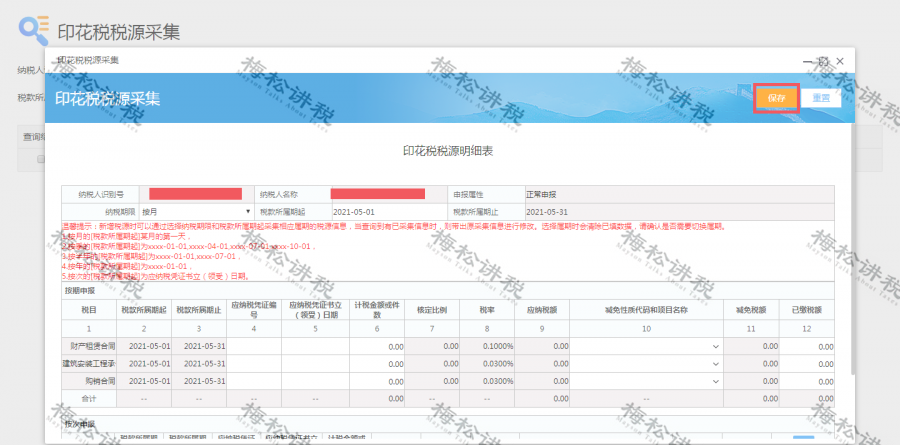Open the 纳税期限 dropdown showing 按月
This screenshot has width=900, height=445.
tap(196, 212)
